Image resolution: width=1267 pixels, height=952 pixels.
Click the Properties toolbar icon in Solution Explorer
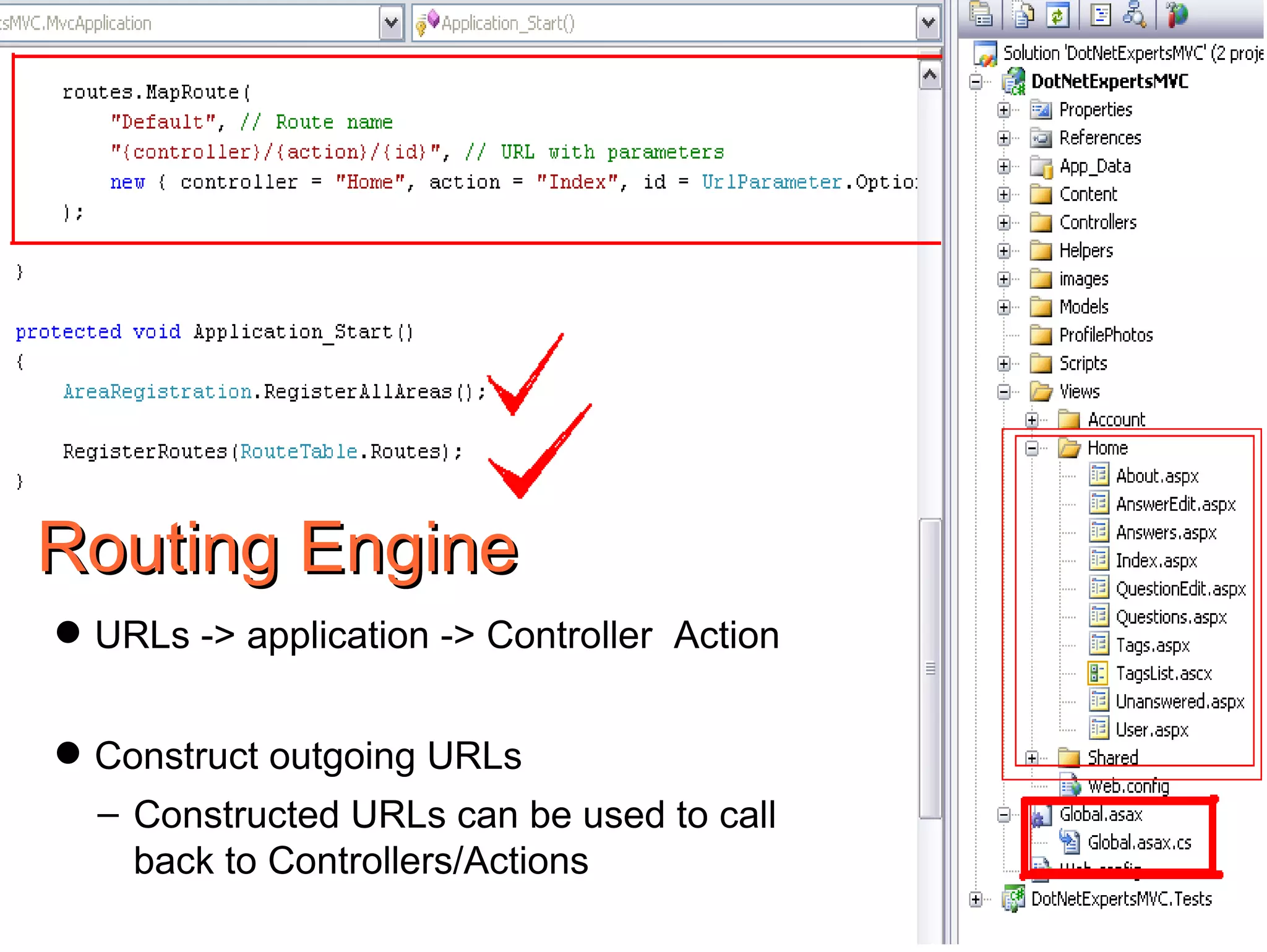981,15
